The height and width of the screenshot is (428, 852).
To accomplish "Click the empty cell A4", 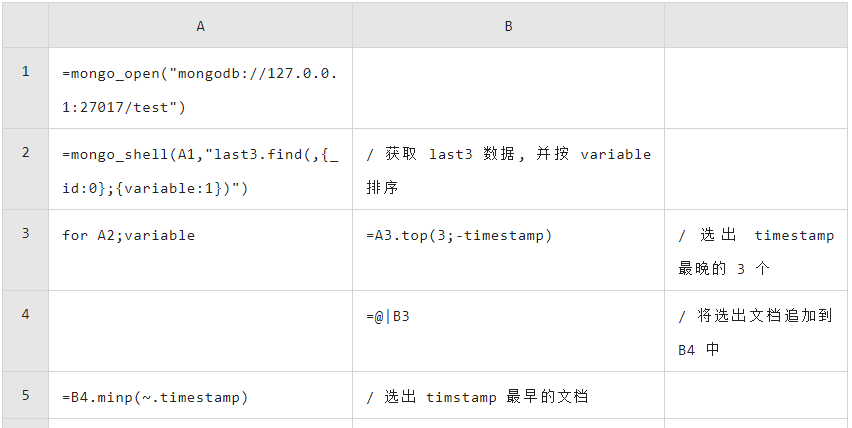I will 201,331.
